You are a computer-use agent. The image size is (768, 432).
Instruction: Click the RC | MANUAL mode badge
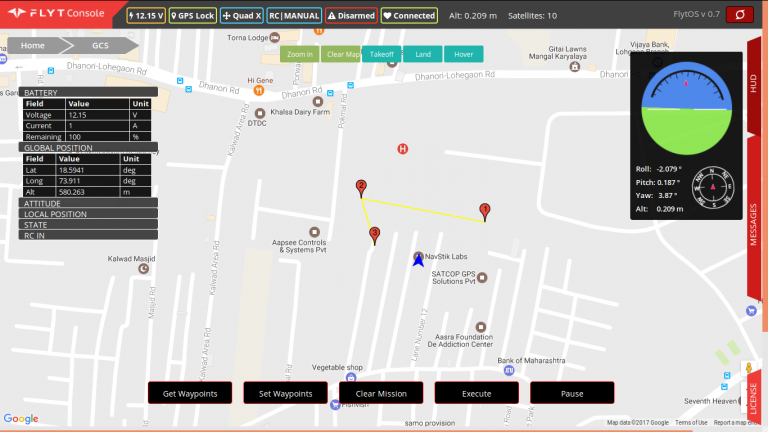(x=294, y=16)
